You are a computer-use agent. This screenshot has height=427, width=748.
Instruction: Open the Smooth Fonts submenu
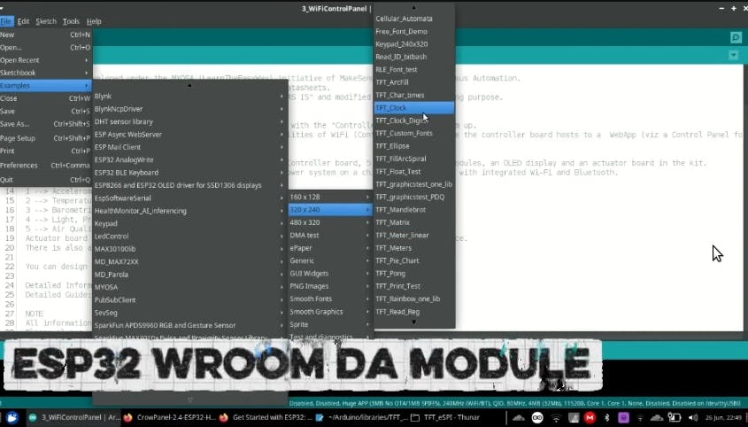coord(330,299)
